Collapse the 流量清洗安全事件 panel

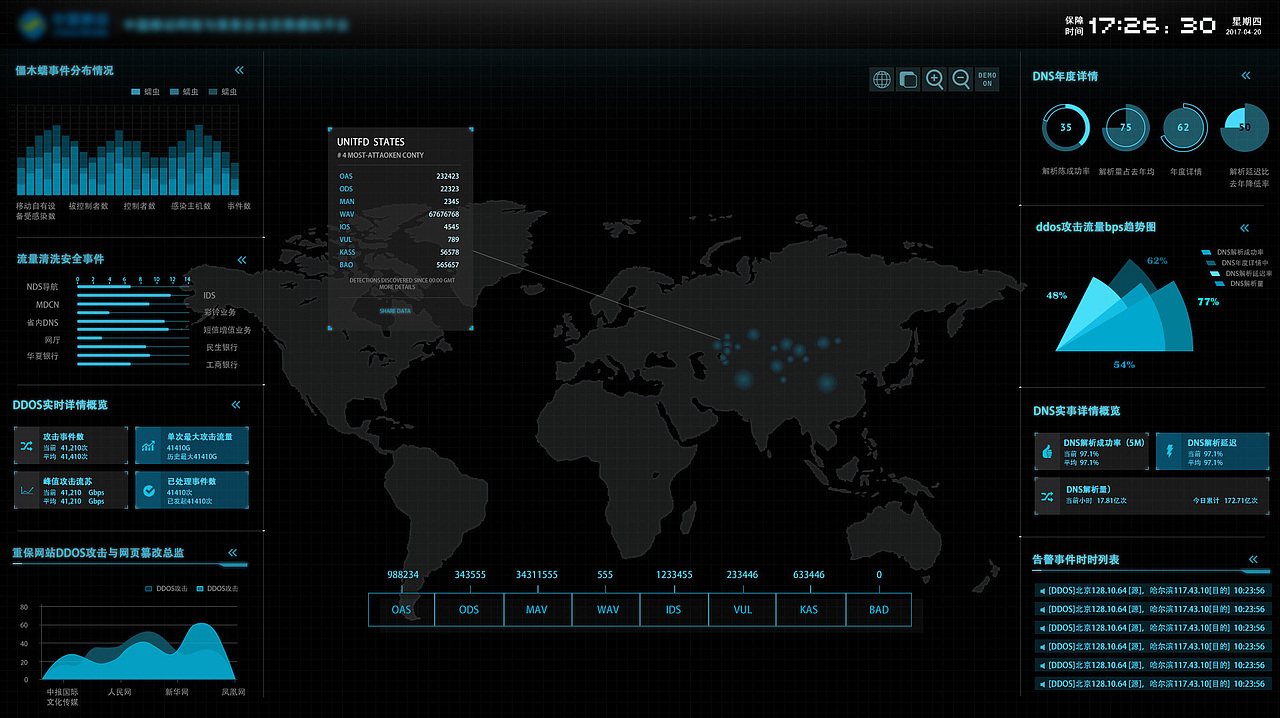tap(241, 260)
